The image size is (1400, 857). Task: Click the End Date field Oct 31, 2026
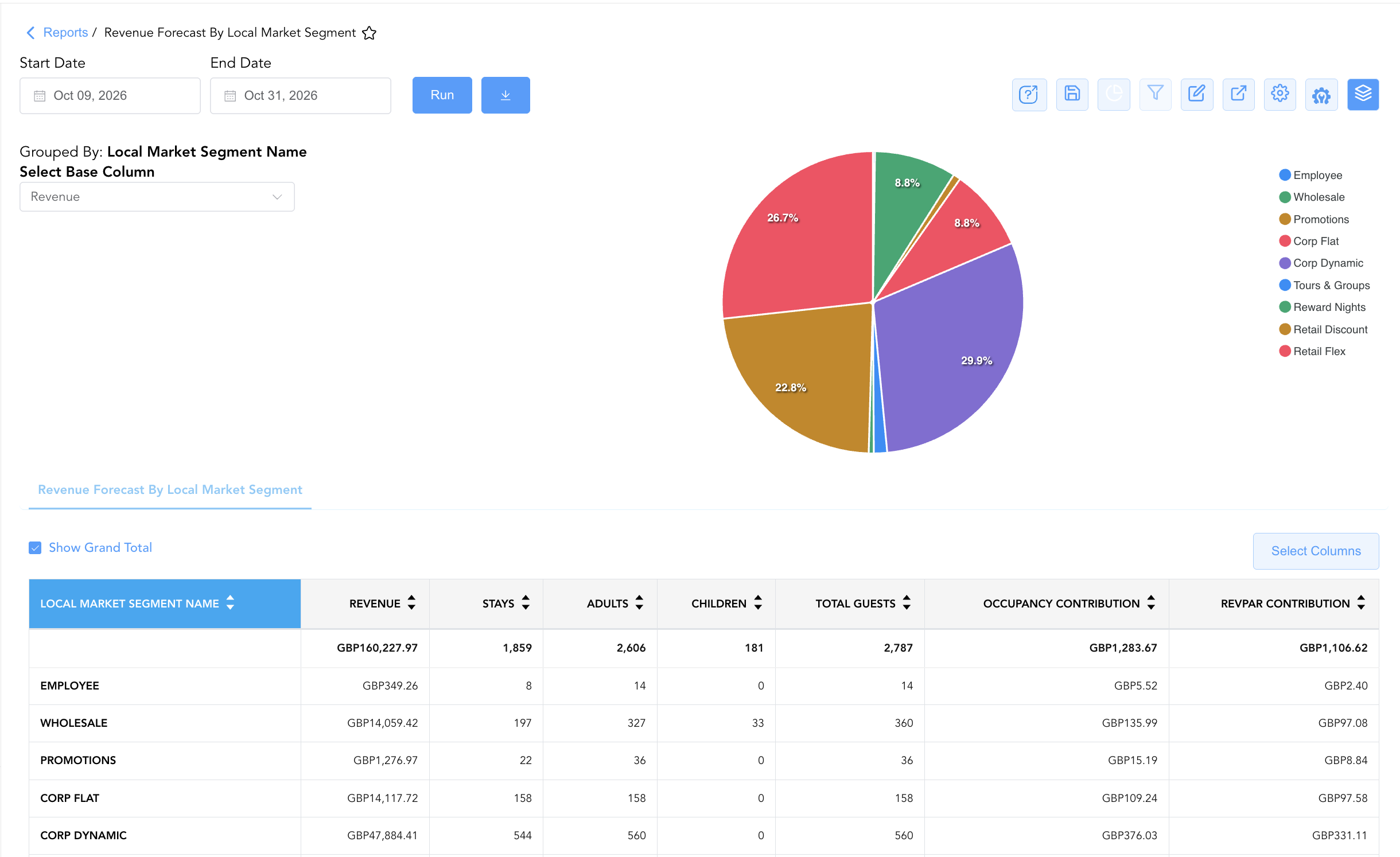tap(301, 96)
